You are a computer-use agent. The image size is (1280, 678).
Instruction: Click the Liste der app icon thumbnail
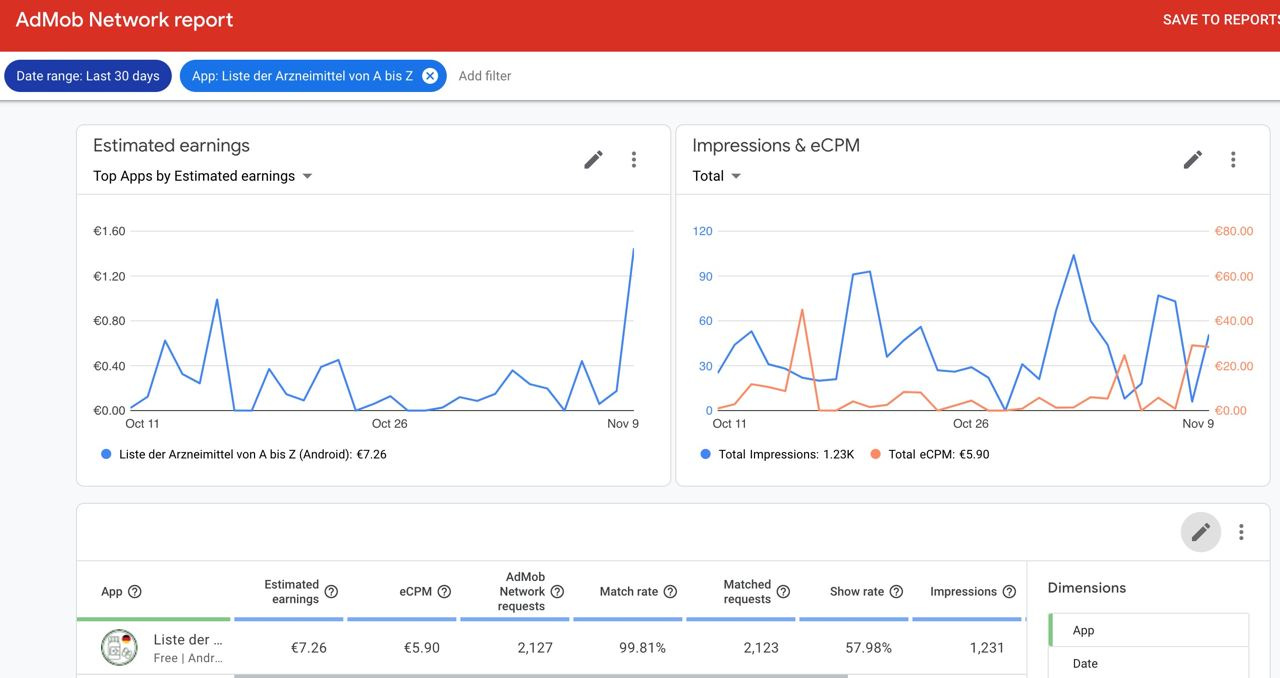(x=119, y=648)
